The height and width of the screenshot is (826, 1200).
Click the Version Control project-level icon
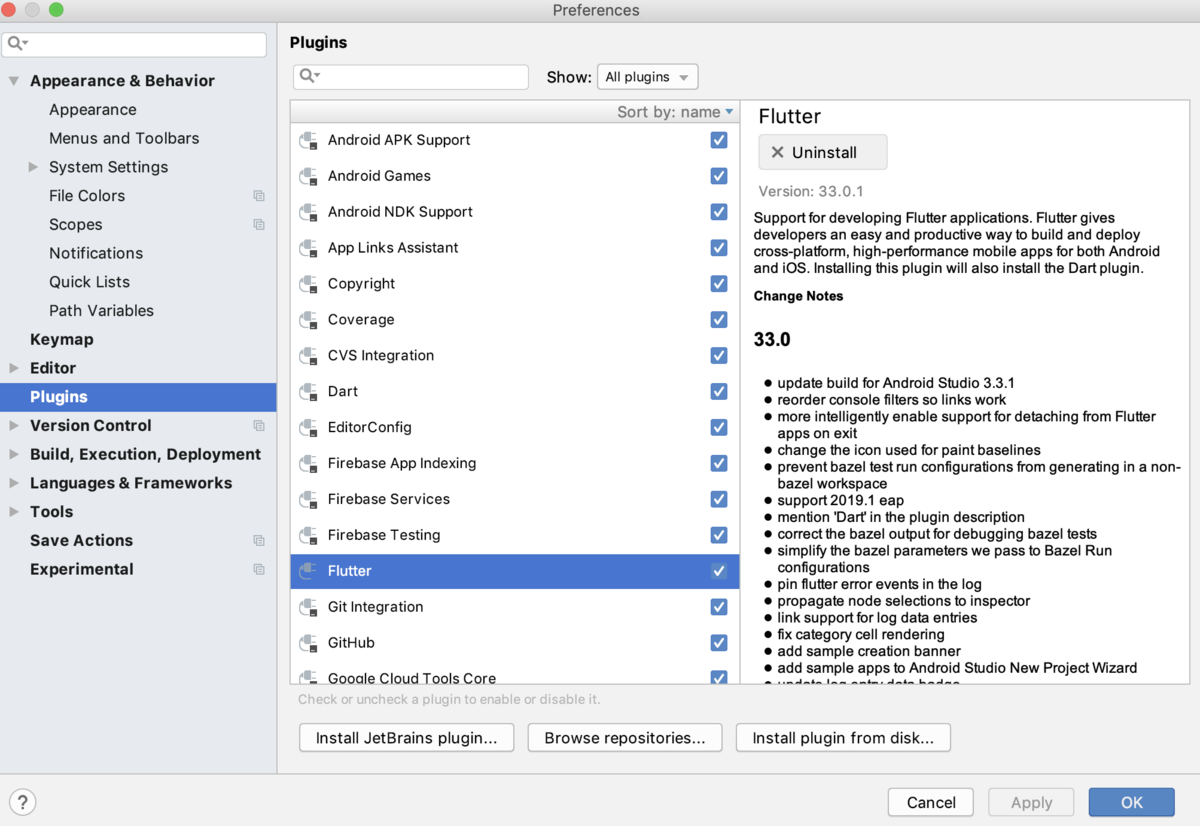[x=259, y=426]
